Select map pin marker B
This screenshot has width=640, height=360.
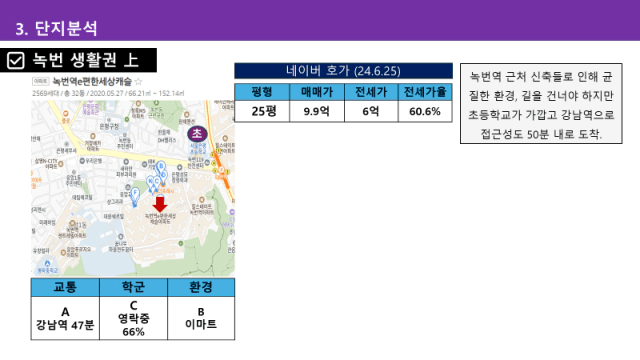pos(161,167)
